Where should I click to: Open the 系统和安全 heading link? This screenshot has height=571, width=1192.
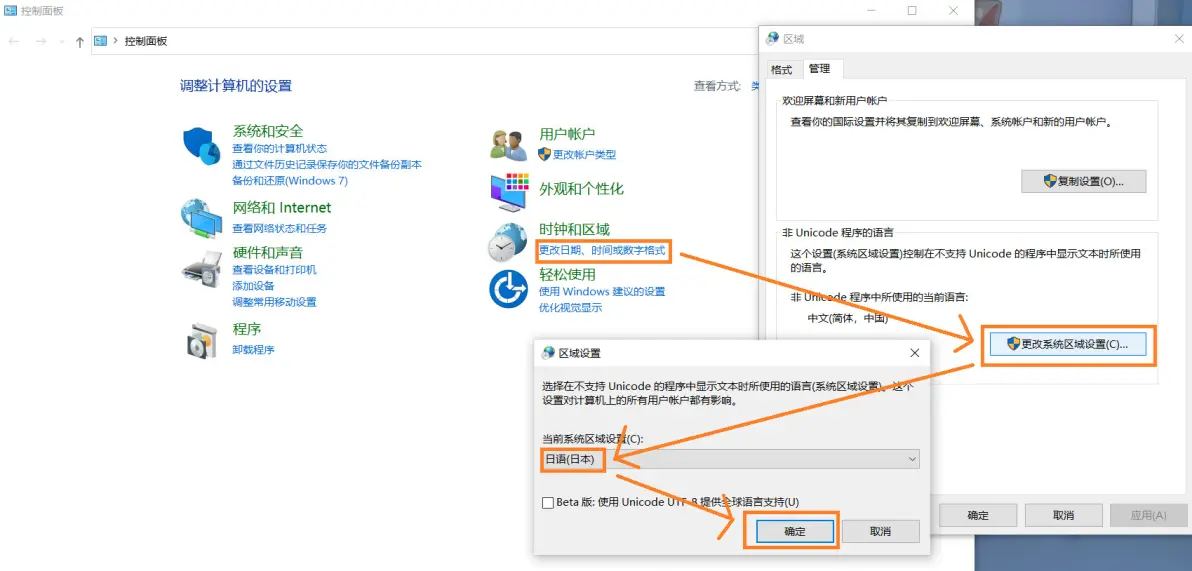[268, 132]
